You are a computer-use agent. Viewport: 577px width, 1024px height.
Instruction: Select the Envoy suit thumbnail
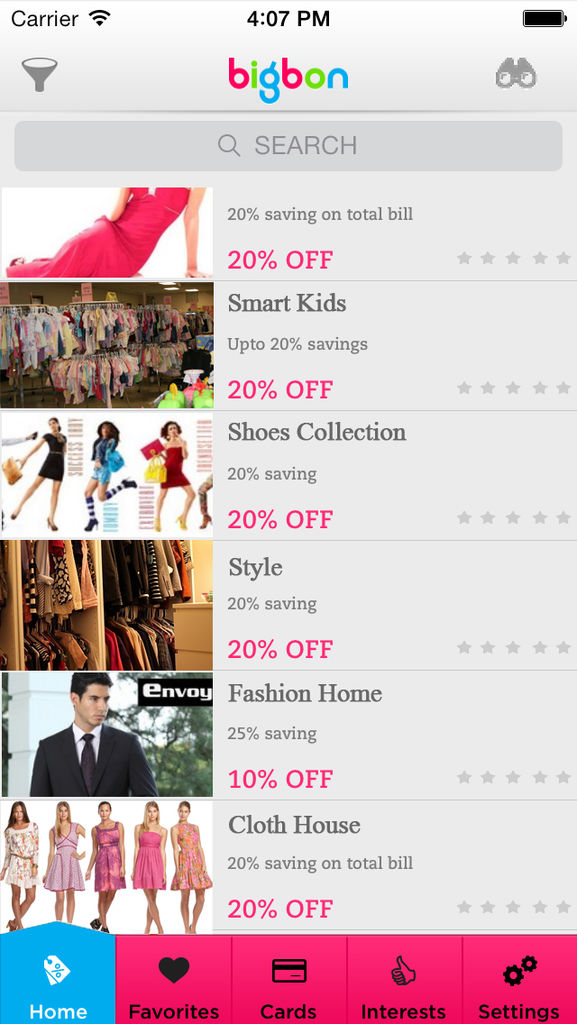point(107,735)
